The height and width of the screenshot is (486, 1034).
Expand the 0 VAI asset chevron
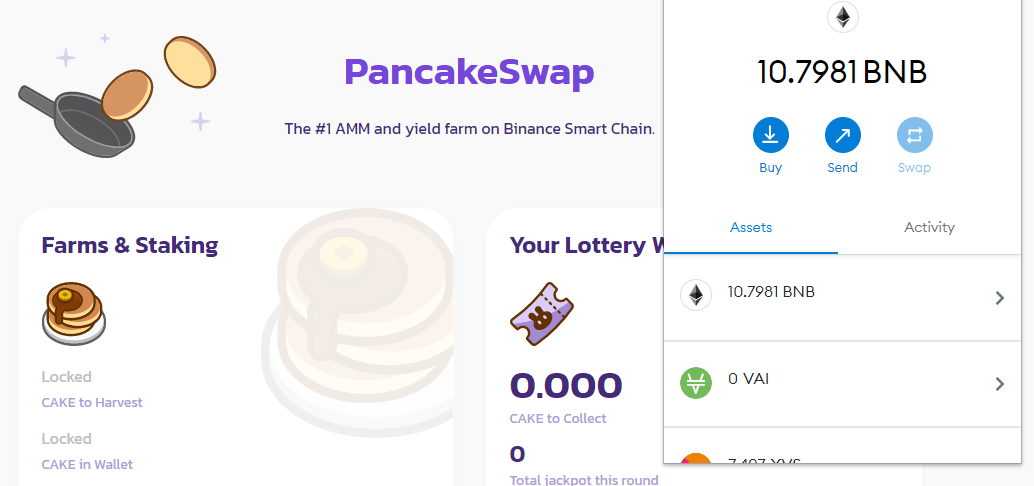(x=1000, y=384)
